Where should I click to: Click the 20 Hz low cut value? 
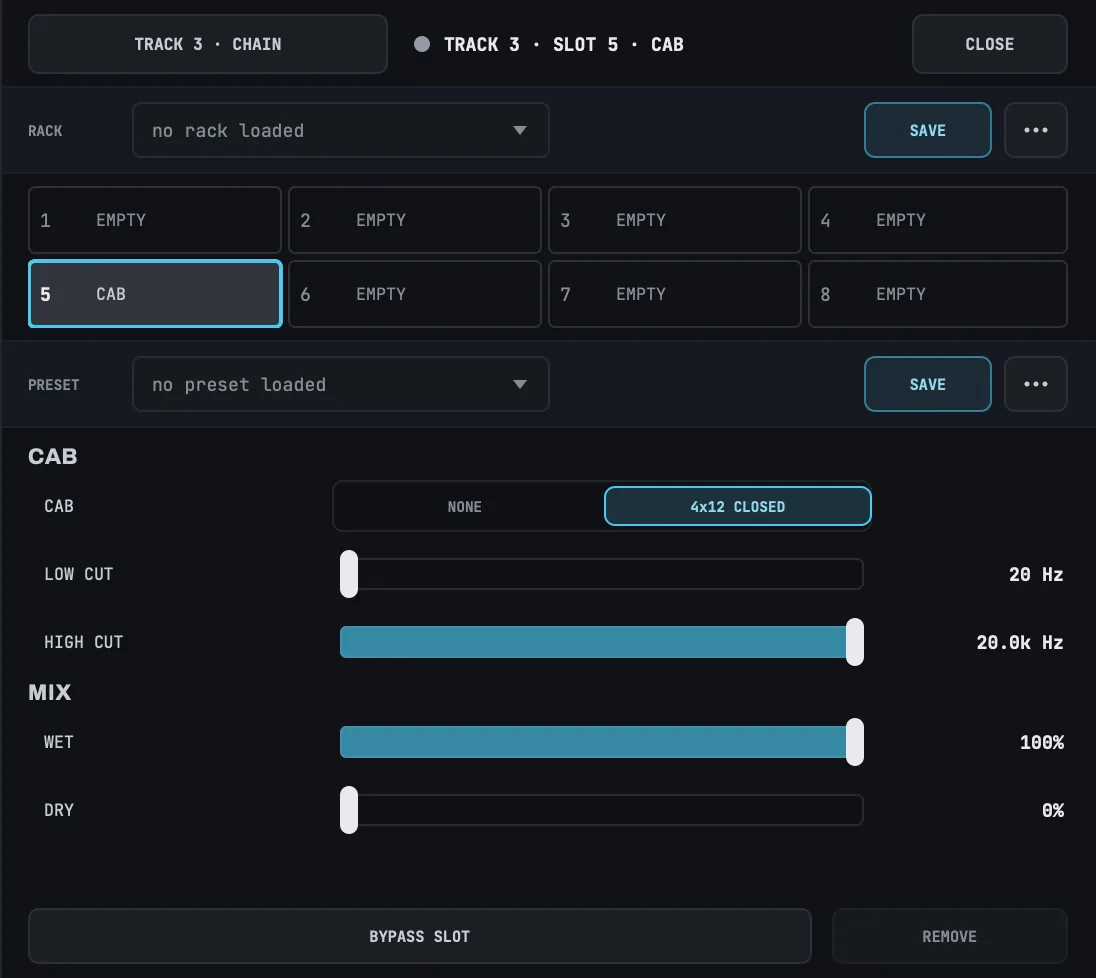[x=1036, y=574]
